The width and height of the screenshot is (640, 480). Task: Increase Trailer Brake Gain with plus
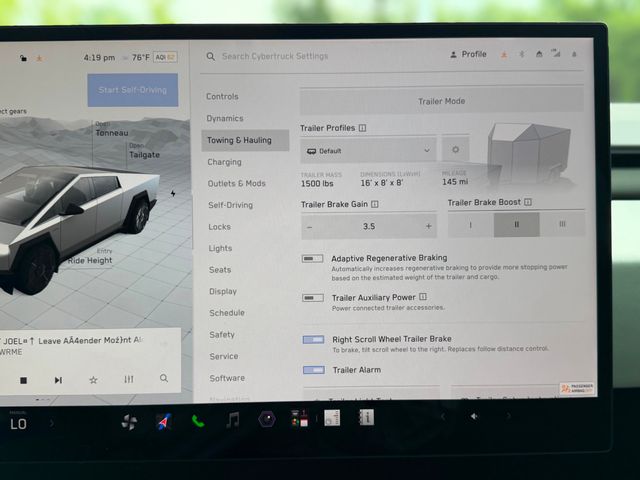[429, 226]
